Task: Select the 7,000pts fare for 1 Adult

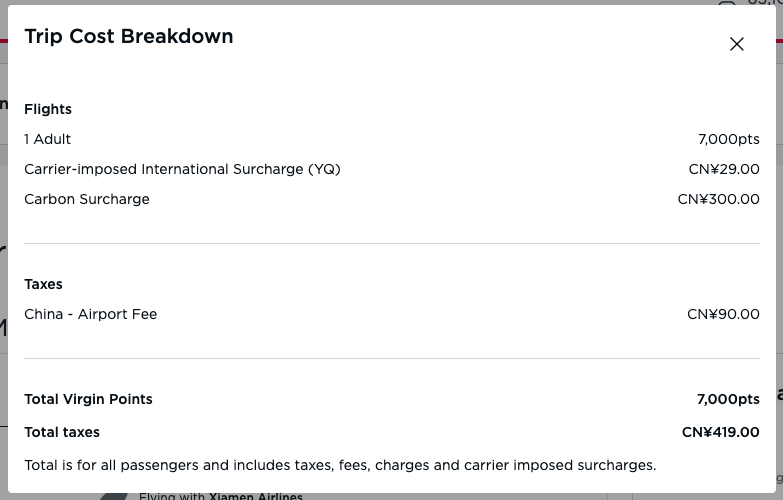Action: pyautogui.click(x=729, y=139)
